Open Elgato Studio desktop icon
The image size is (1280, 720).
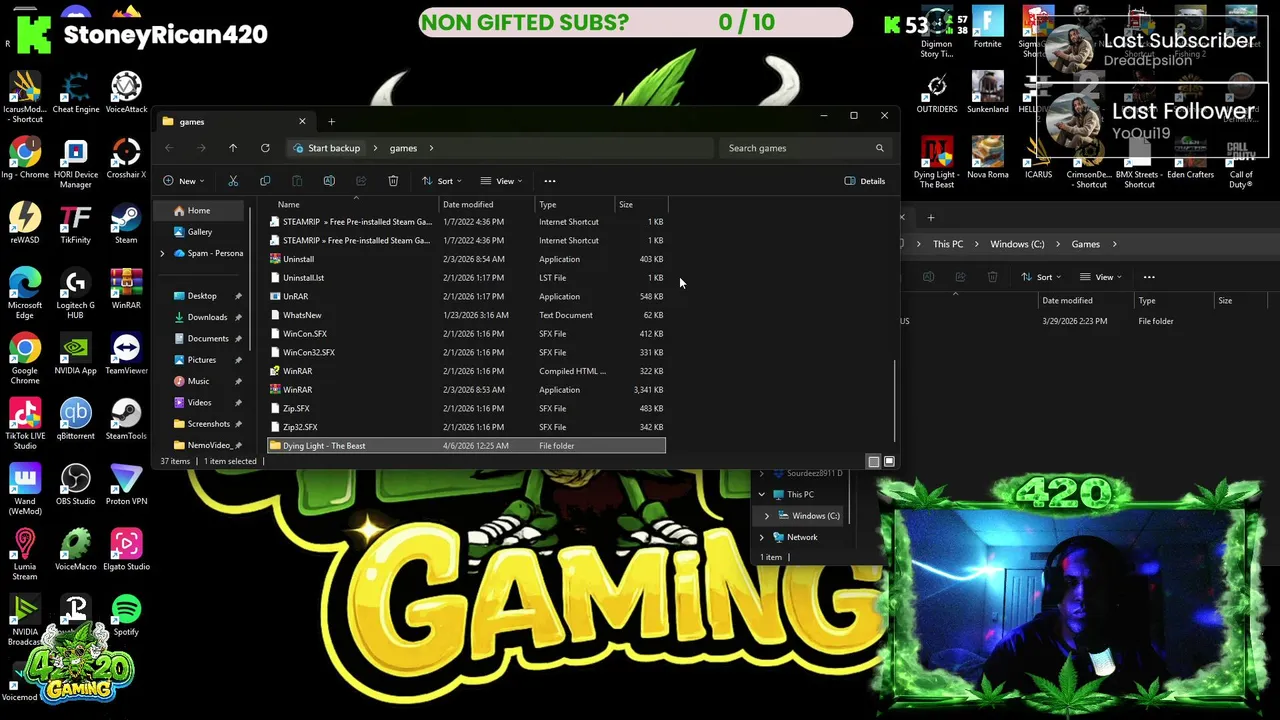click(x=126, y=549)
